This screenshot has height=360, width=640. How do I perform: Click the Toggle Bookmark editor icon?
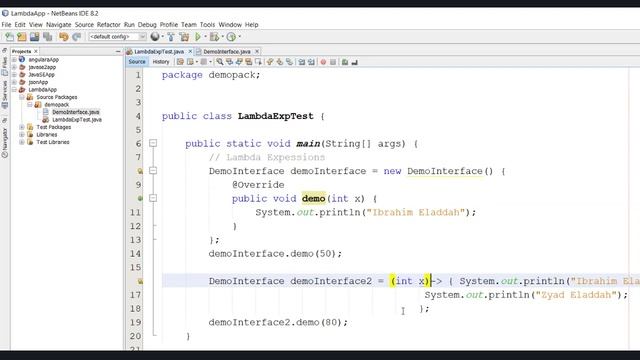(x=289, y=62)
